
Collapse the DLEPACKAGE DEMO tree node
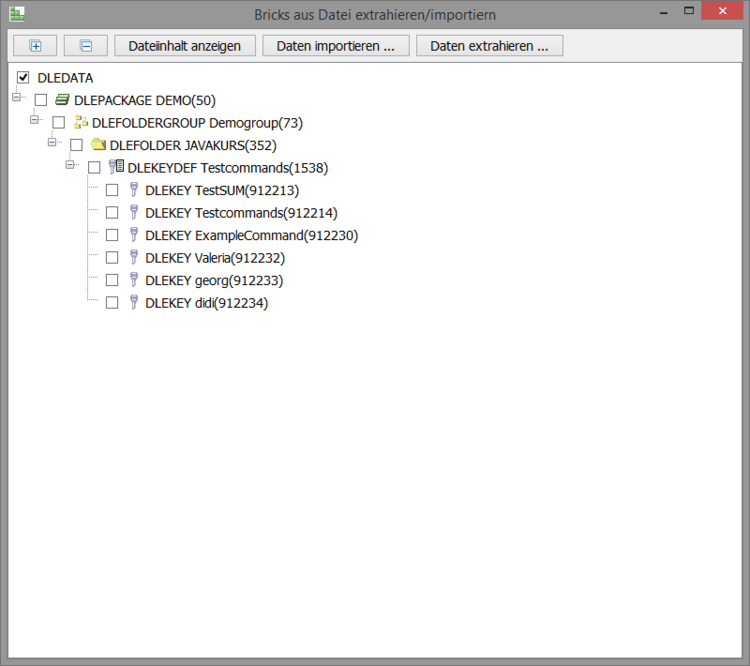click(x=16, y=97)
